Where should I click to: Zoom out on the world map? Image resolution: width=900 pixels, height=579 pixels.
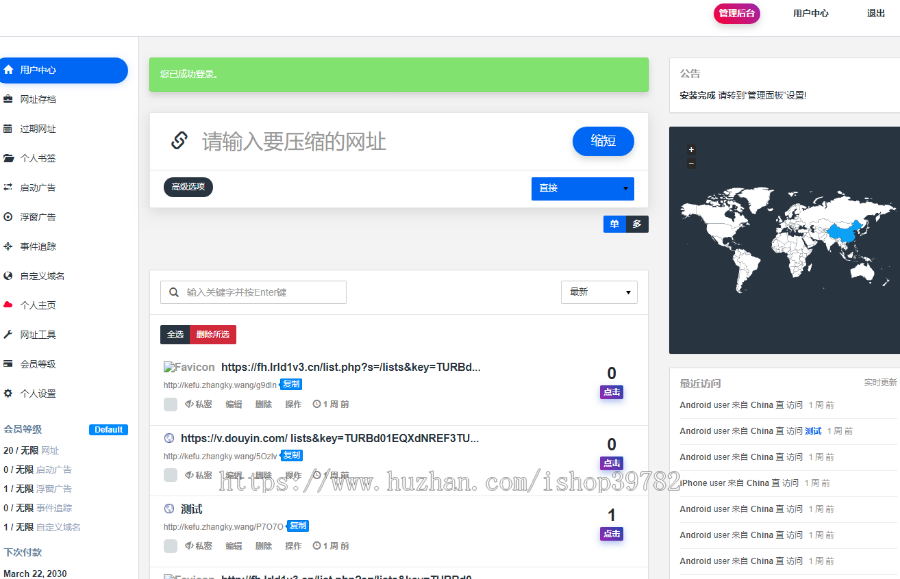pos(692,164)
